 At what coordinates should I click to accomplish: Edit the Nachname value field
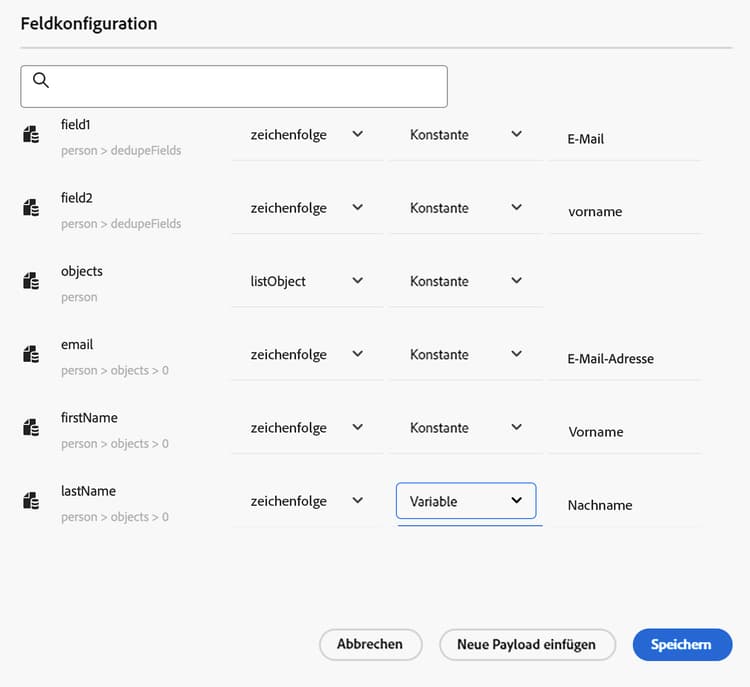point(626,505)
